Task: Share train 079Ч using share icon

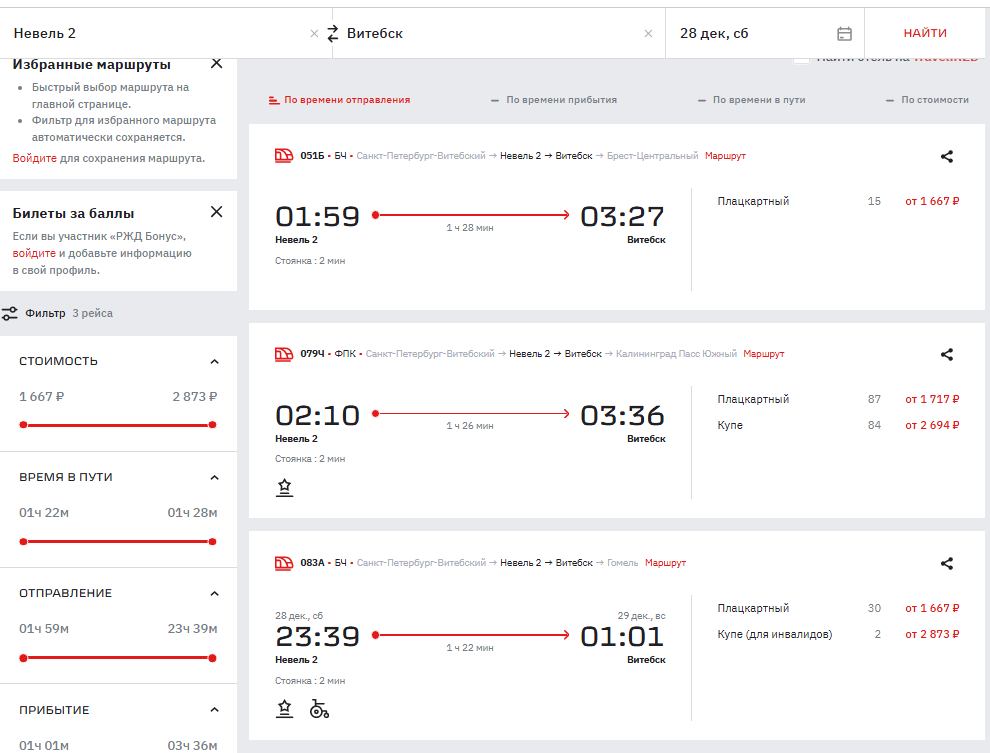Action: [947, 354]
